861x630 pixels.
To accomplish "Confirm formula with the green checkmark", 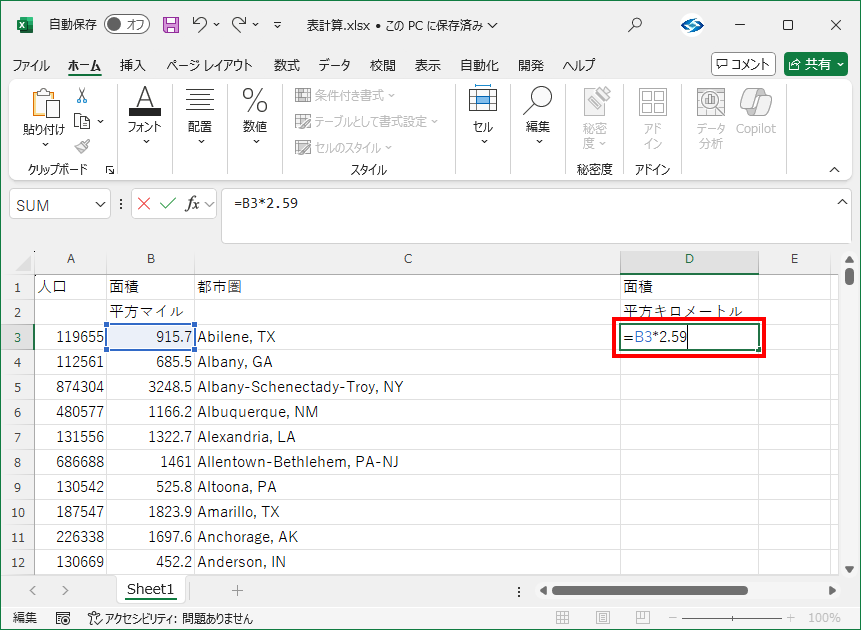I will point(167,204).
